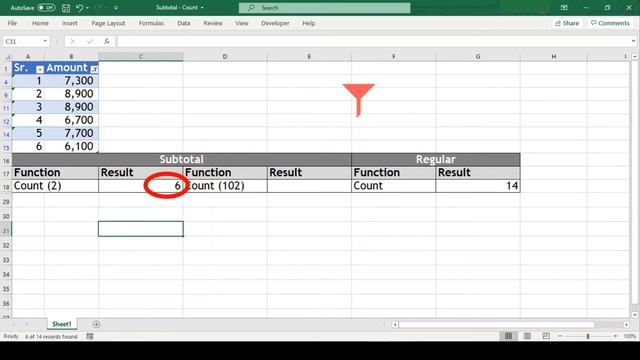Select row 18 header
Screen dimensions: 640x360
click(x=6, y=186)
